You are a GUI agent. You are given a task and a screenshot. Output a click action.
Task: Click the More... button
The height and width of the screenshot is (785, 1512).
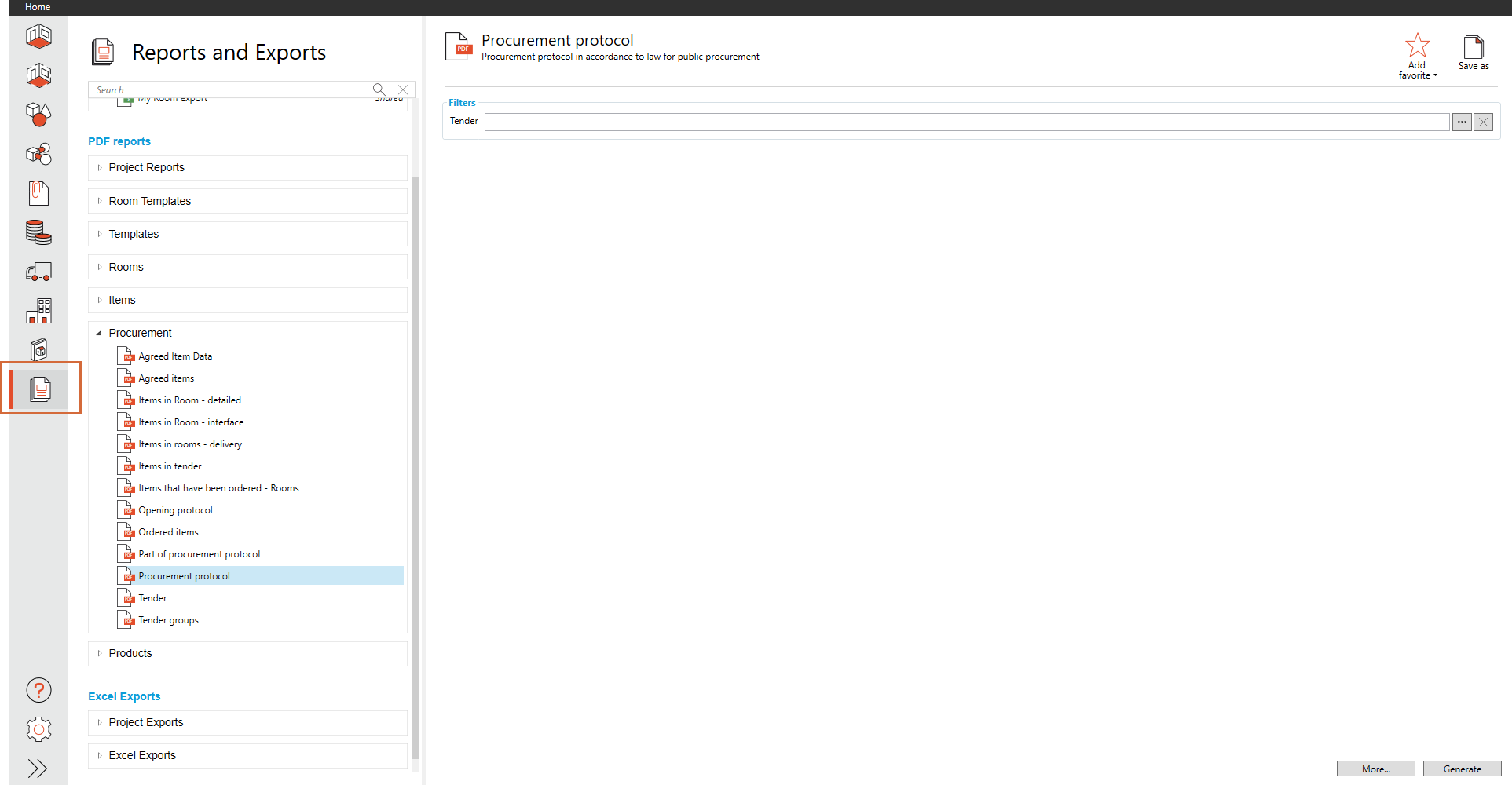(1375, 769)
